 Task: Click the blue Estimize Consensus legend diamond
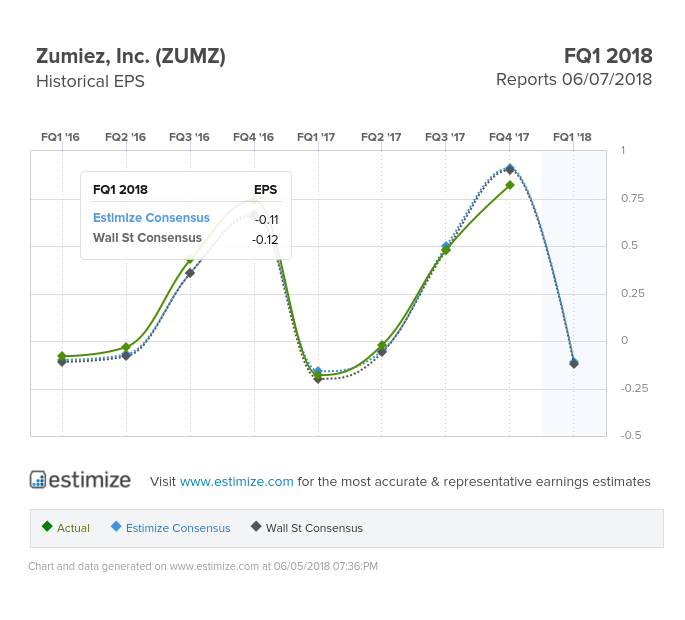(x=116, y=526)
